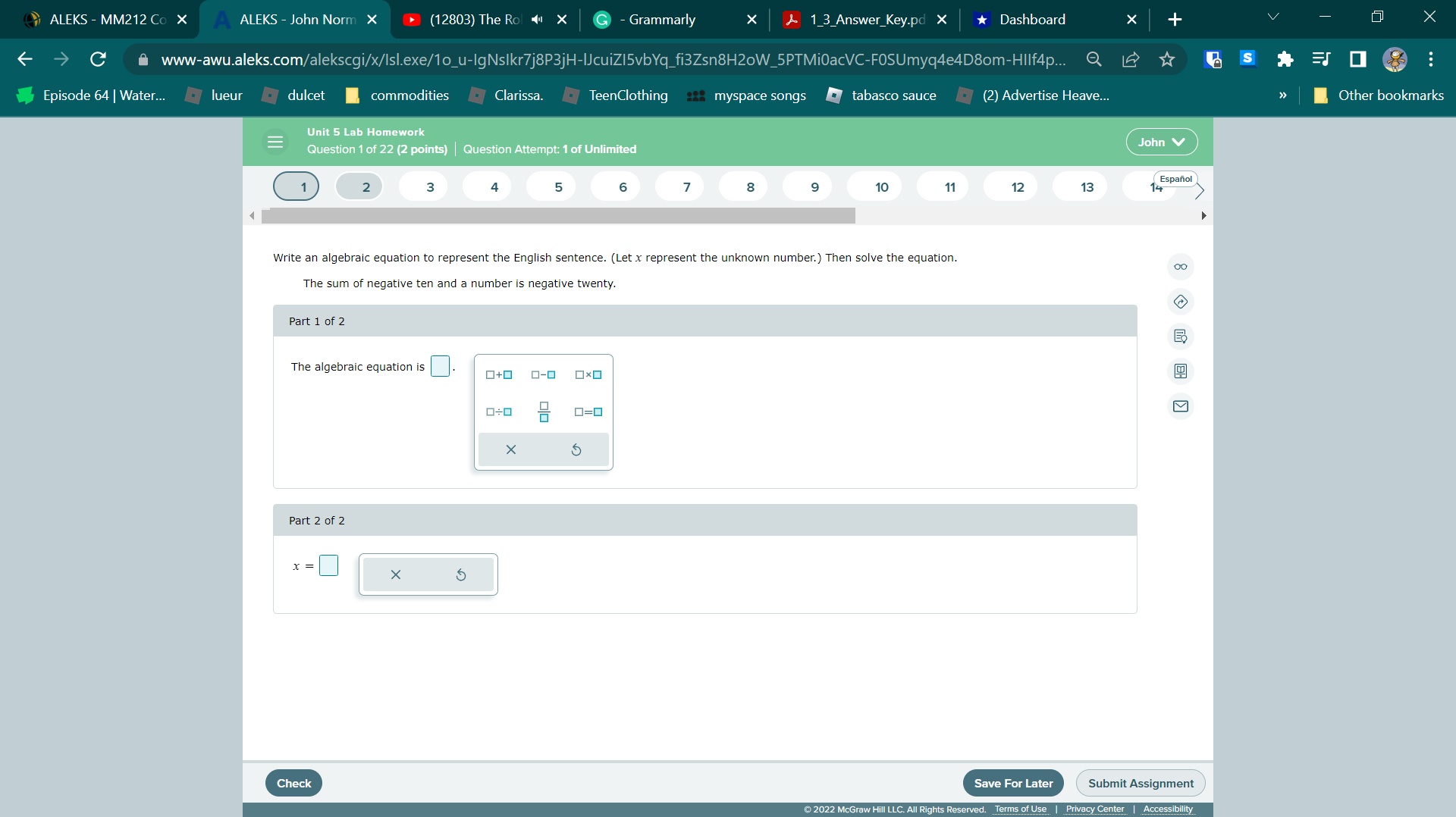Open the ALEKS hamburger menu
This screenshot has height=817, width=1456.
[275, 142]
